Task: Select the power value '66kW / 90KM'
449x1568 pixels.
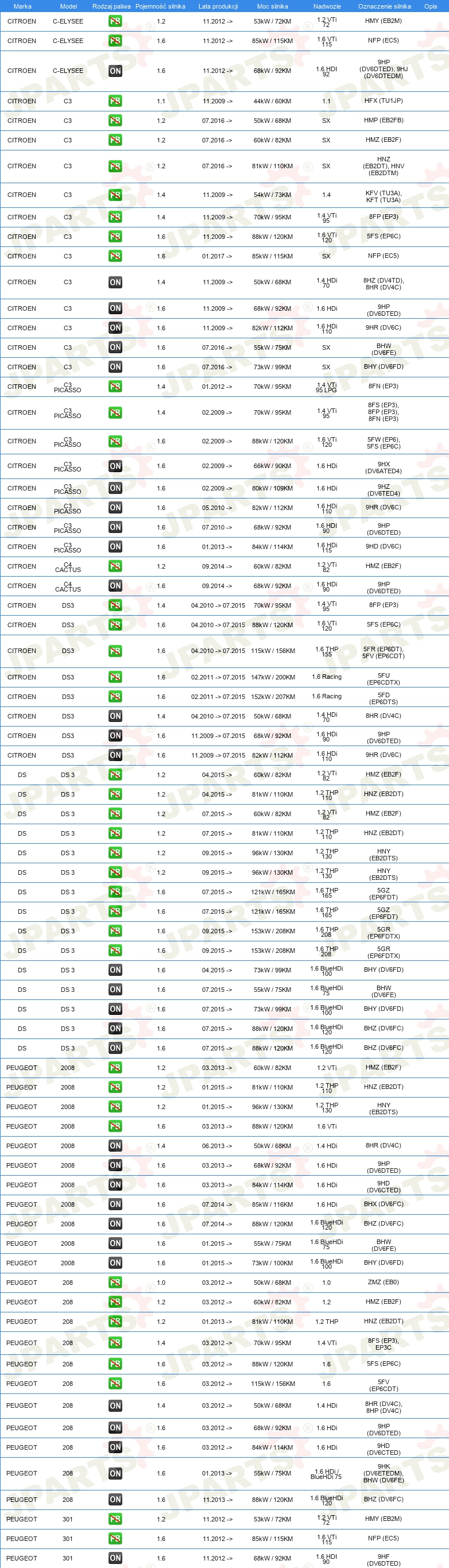Action: click(x=273, y=466)
